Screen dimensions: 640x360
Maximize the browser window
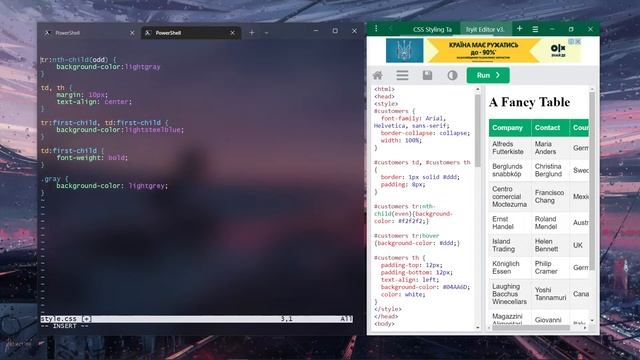pyautogui.click(x=571, y=29)
